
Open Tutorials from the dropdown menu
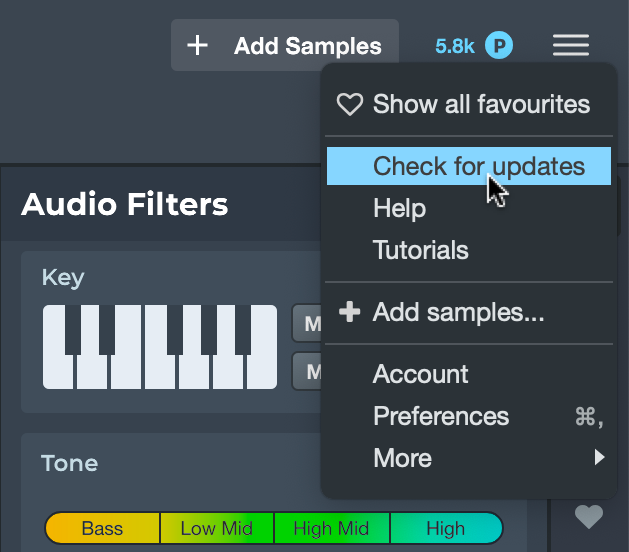pyautogui.click(x=420, y=250)
